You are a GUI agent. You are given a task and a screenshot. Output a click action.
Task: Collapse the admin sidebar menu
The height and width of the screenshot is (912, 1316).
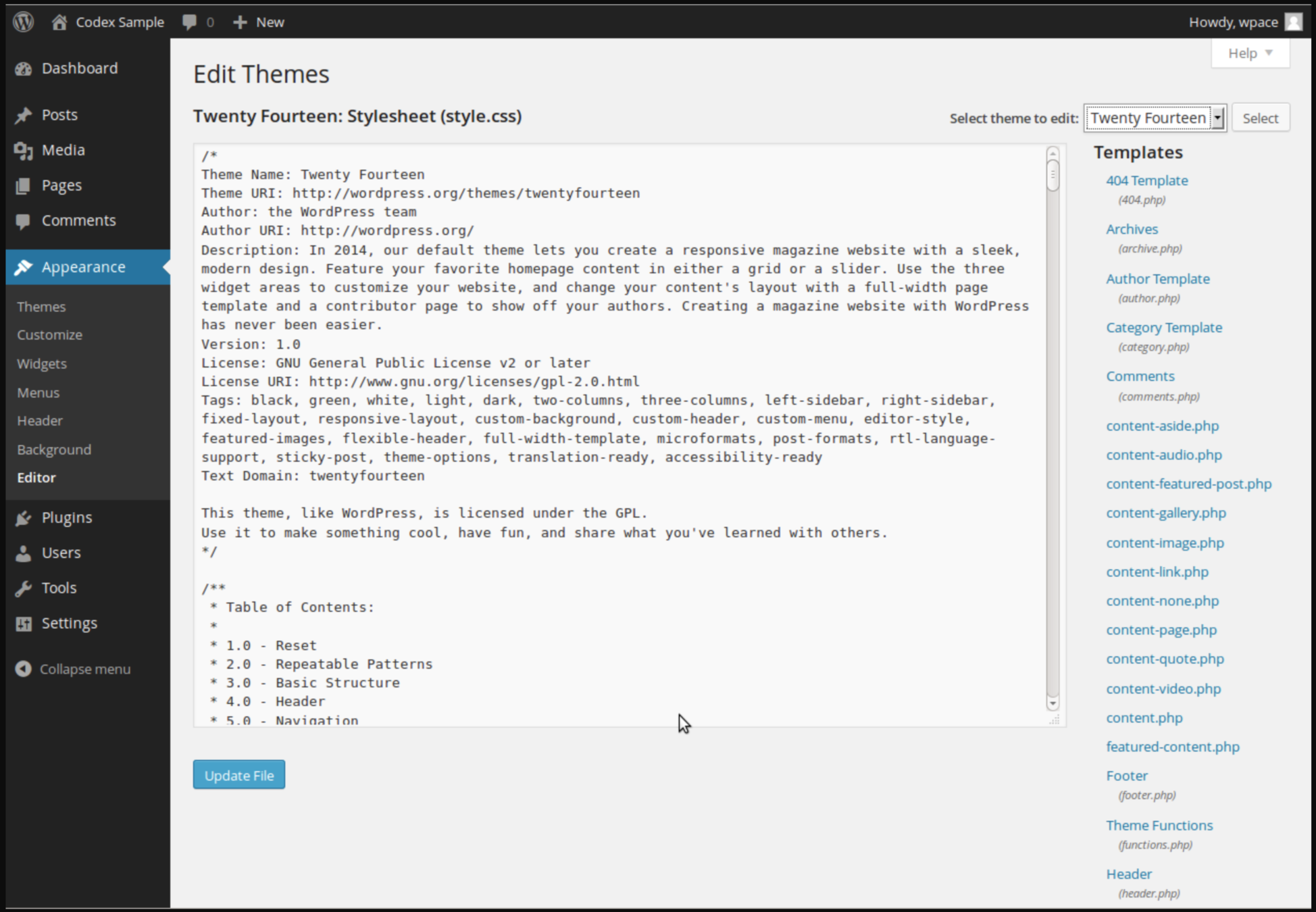73,669
